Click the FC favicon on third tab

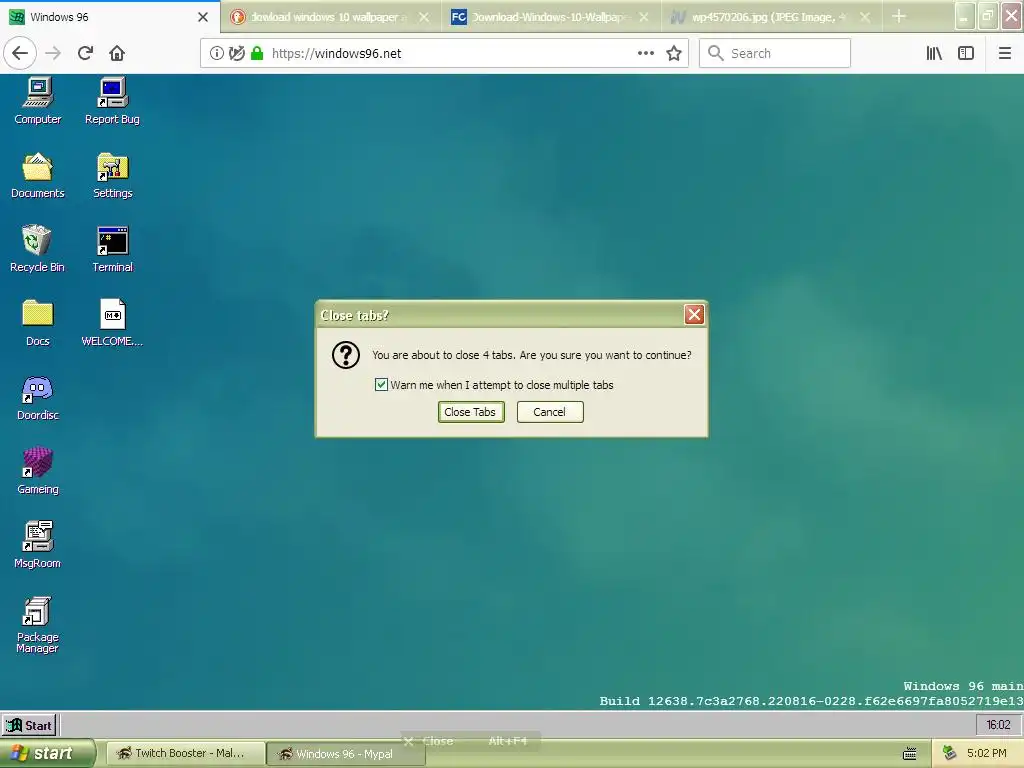pos(459,17)
